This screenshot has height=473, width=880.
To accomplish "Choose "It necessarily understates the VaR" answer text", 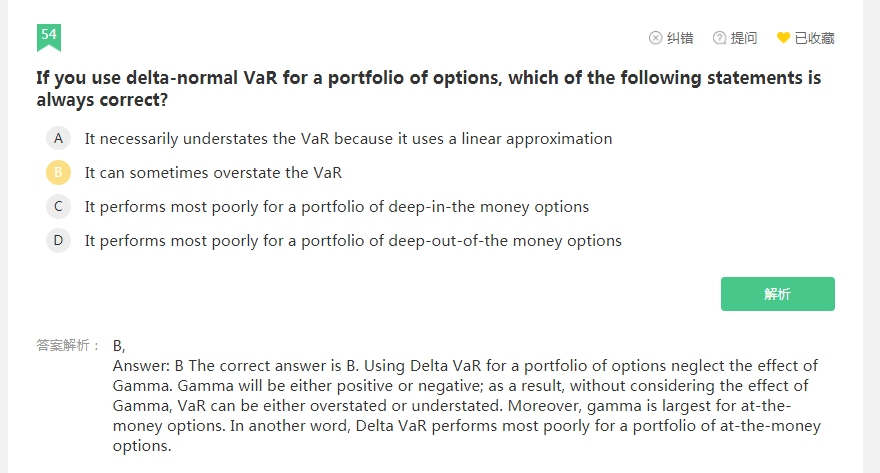I will click(x=348, y=138).
